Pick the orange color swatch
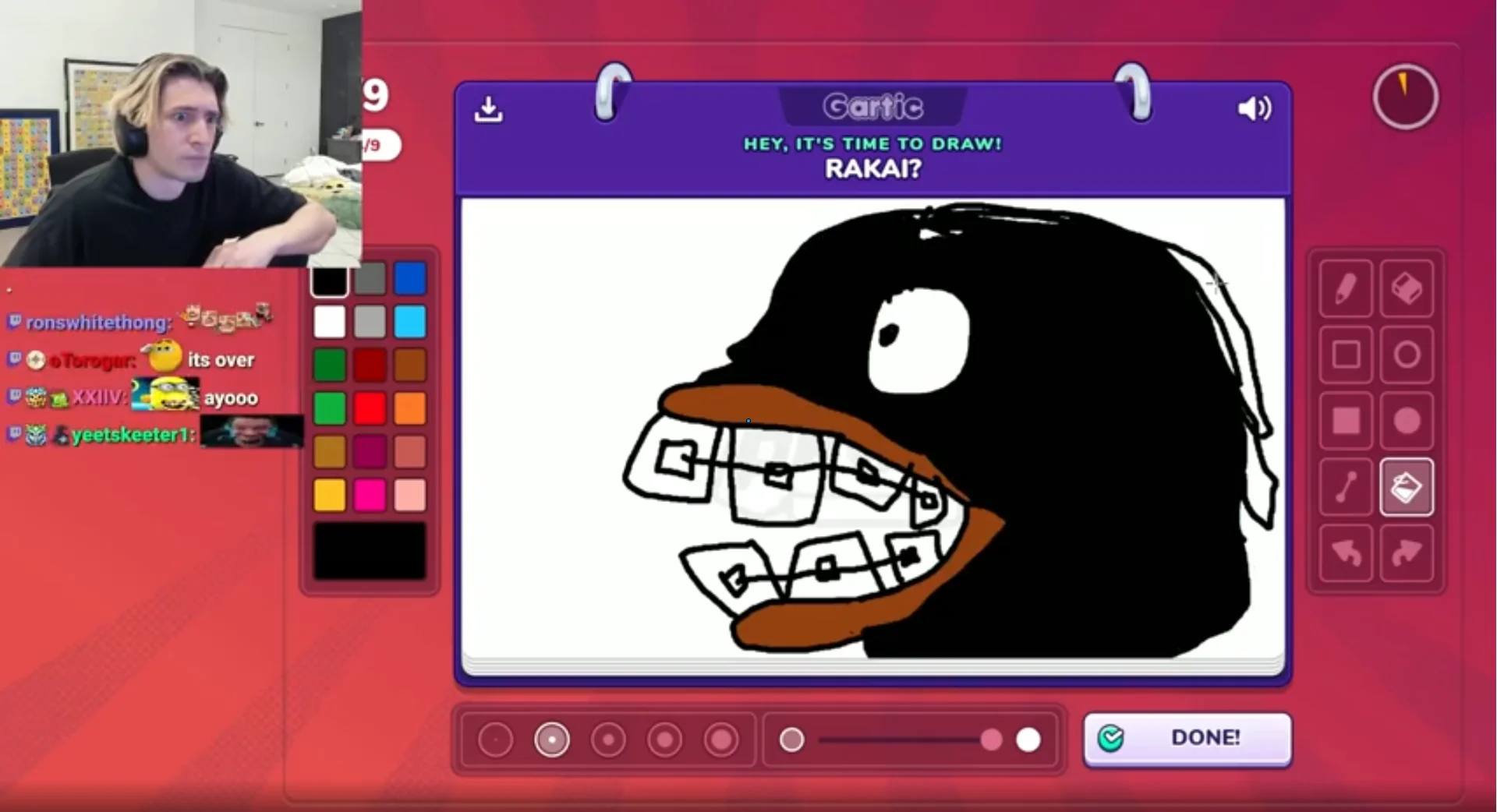The height and width of the screenshot is (812, 1497). [410, 408]
